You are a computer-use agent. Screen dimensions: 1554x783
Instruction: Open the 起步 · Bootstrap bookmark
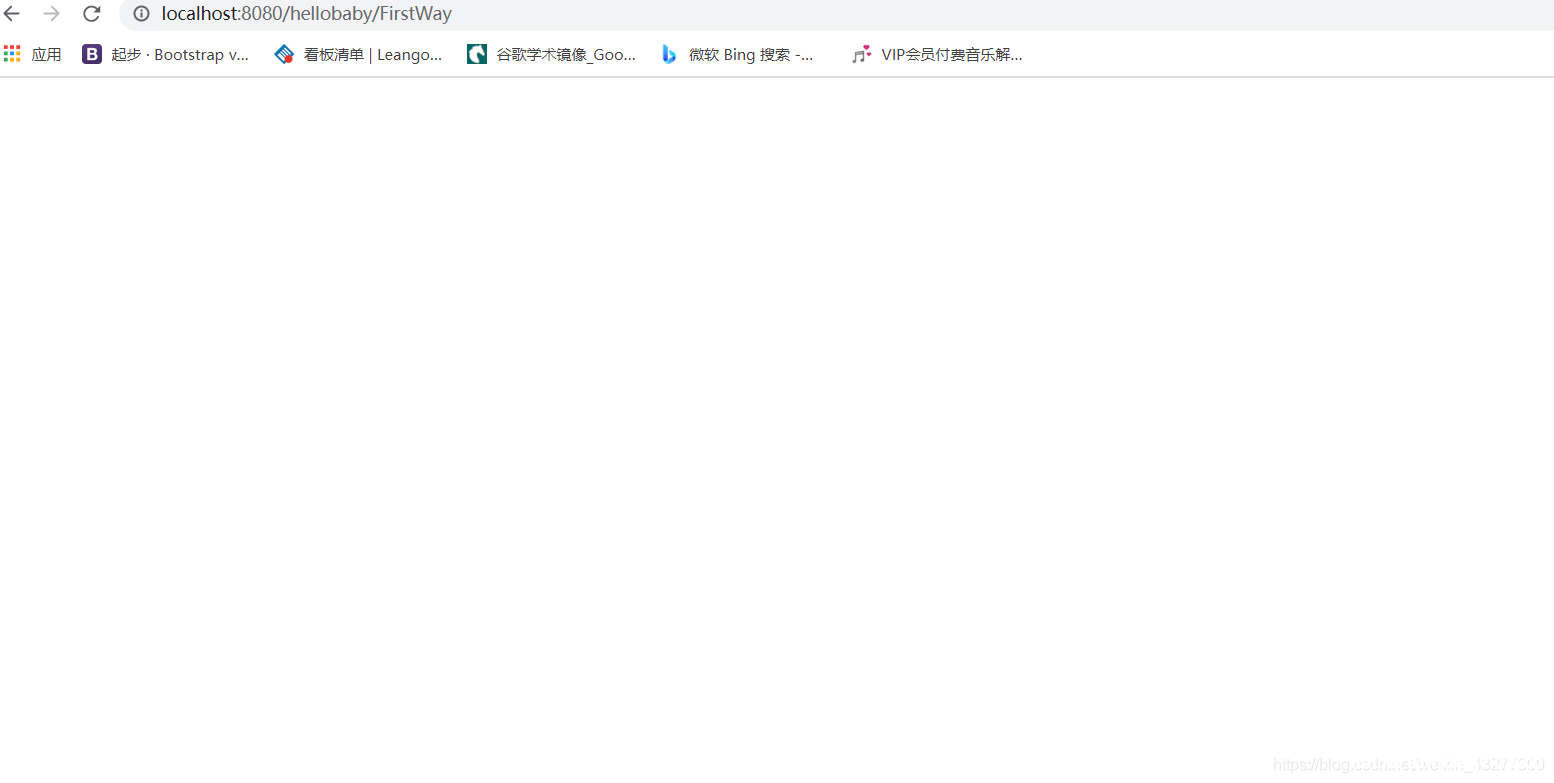click(x=180, y=54)
